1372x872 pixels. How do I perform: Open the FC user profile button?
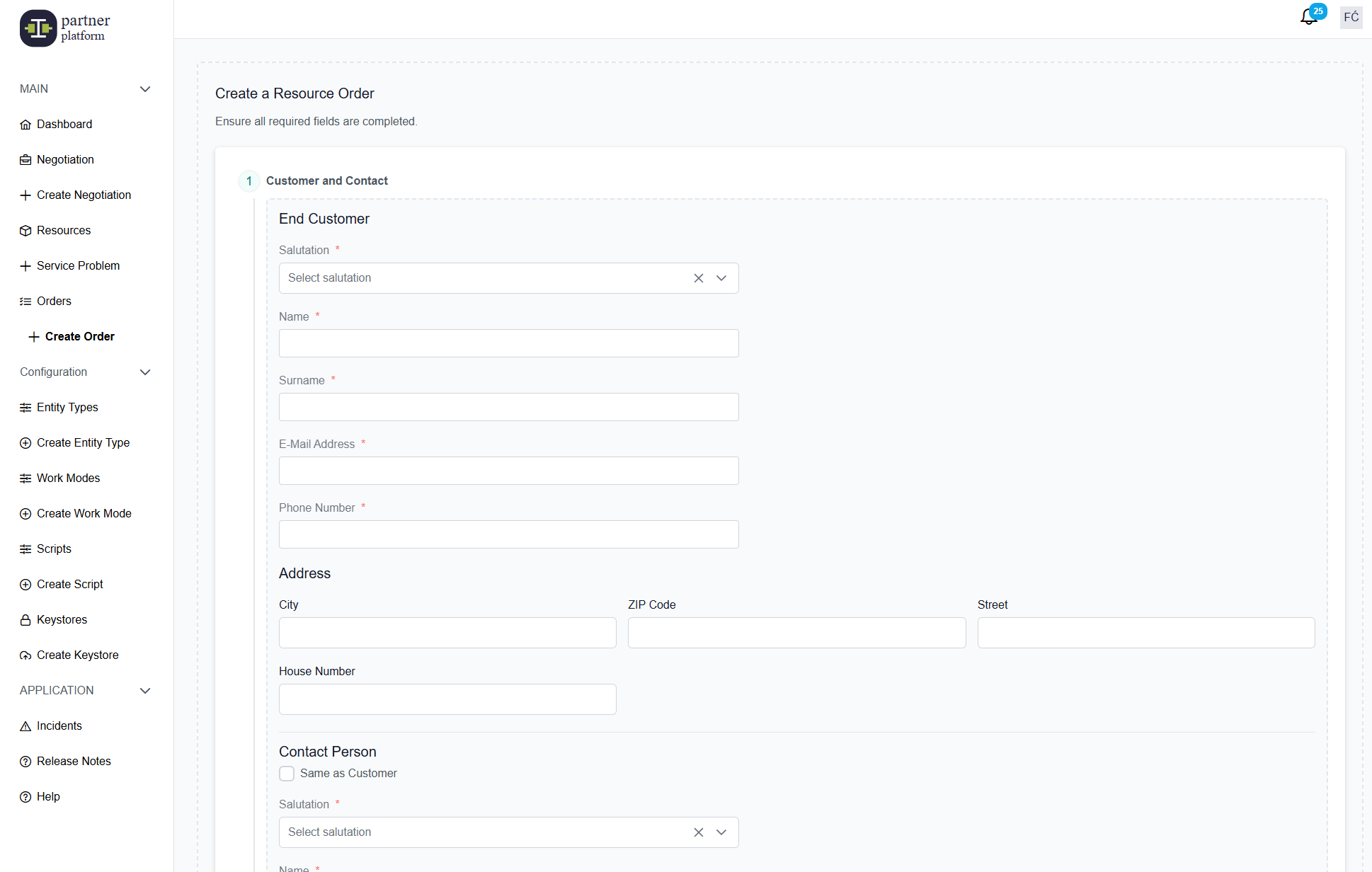click(x=1351, y=17)
